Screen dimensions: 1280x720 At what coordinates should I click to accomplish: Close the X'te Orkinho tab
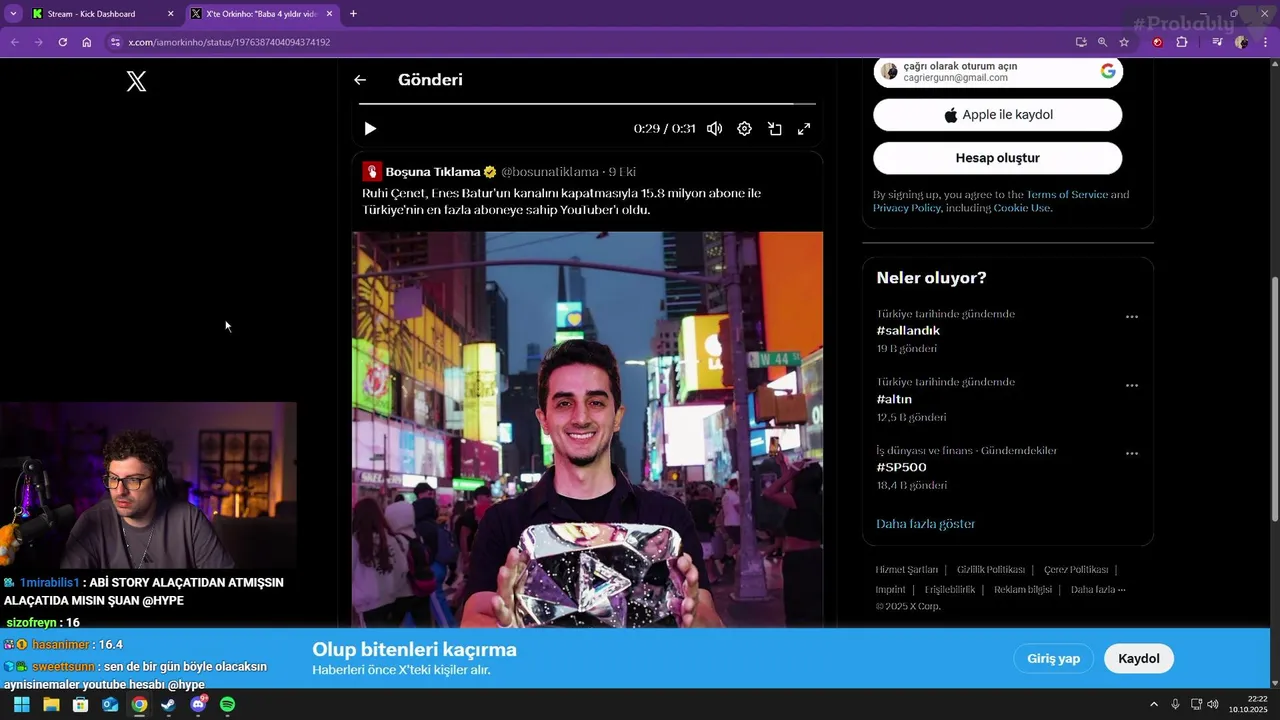[x=329, y=14]
